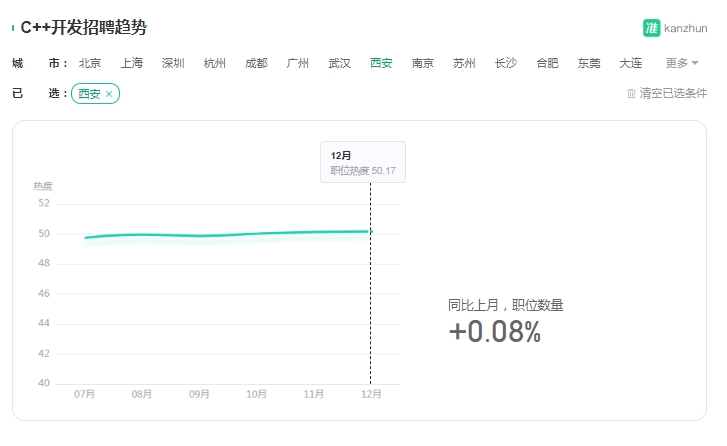Choose 杭州 from the city list
Screen dimensions: 727x446
(x=215, y=63)
